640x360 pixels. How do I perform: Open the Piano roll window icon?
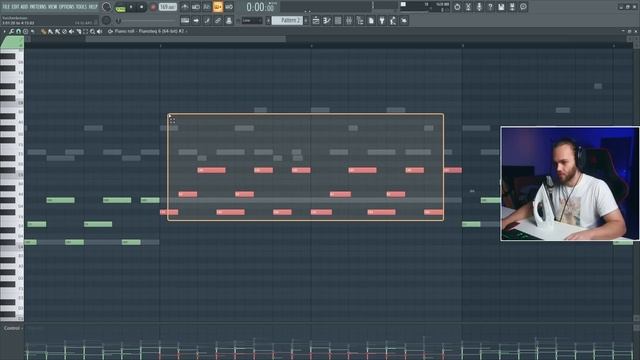coord(327,20)
